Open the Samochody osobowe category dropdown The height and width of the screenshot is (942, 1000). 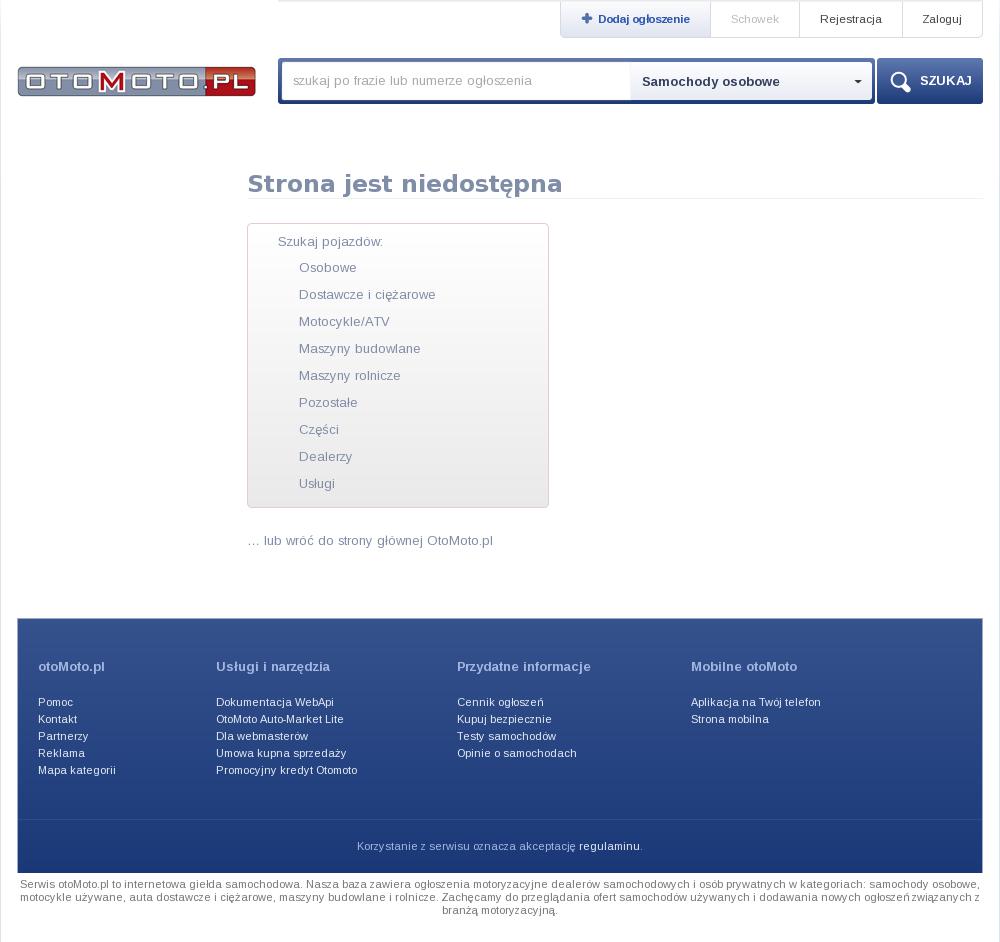tap(751, 82)
